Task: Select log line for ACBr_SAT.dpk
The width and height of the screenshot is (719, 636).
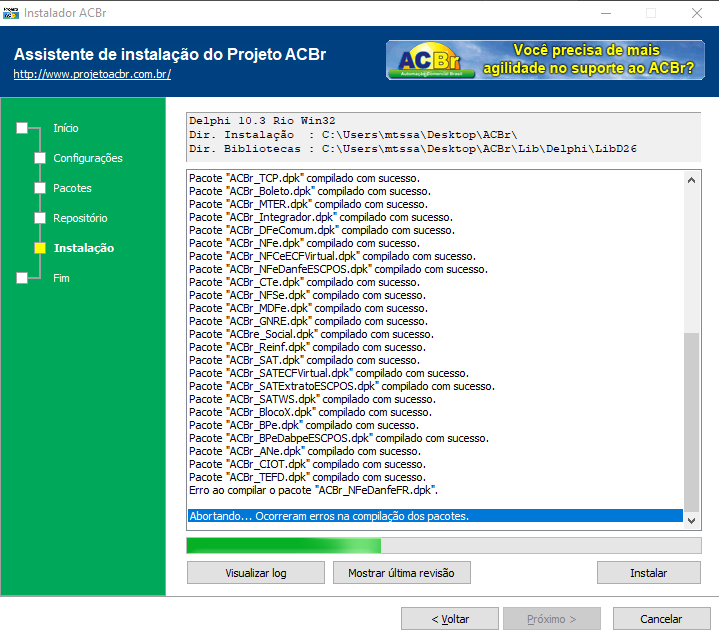Action: [435, 360]
